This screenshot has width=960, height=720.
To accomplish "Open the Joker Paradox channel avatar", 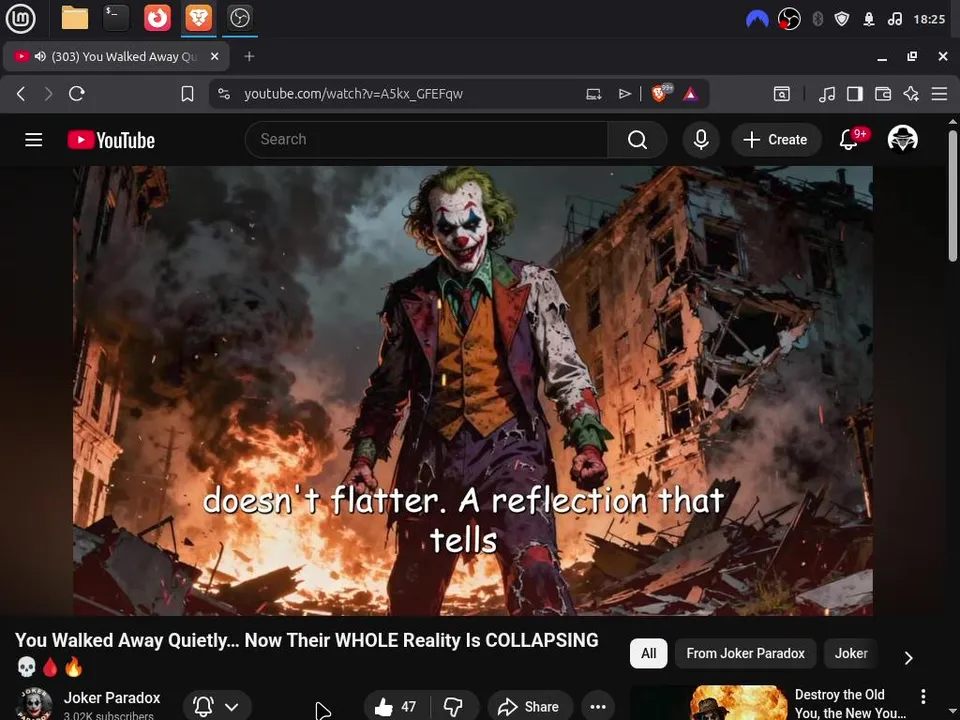I will coord(34,704).
